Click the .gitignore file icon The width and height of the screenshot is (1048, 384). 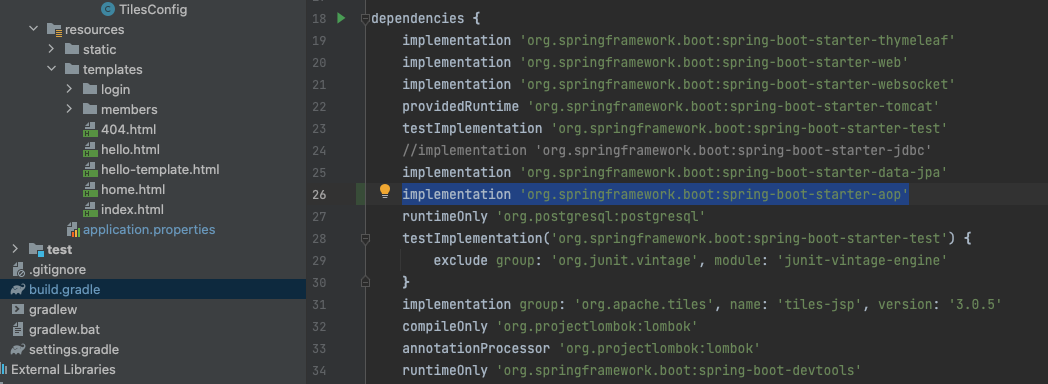coord(18,270)
